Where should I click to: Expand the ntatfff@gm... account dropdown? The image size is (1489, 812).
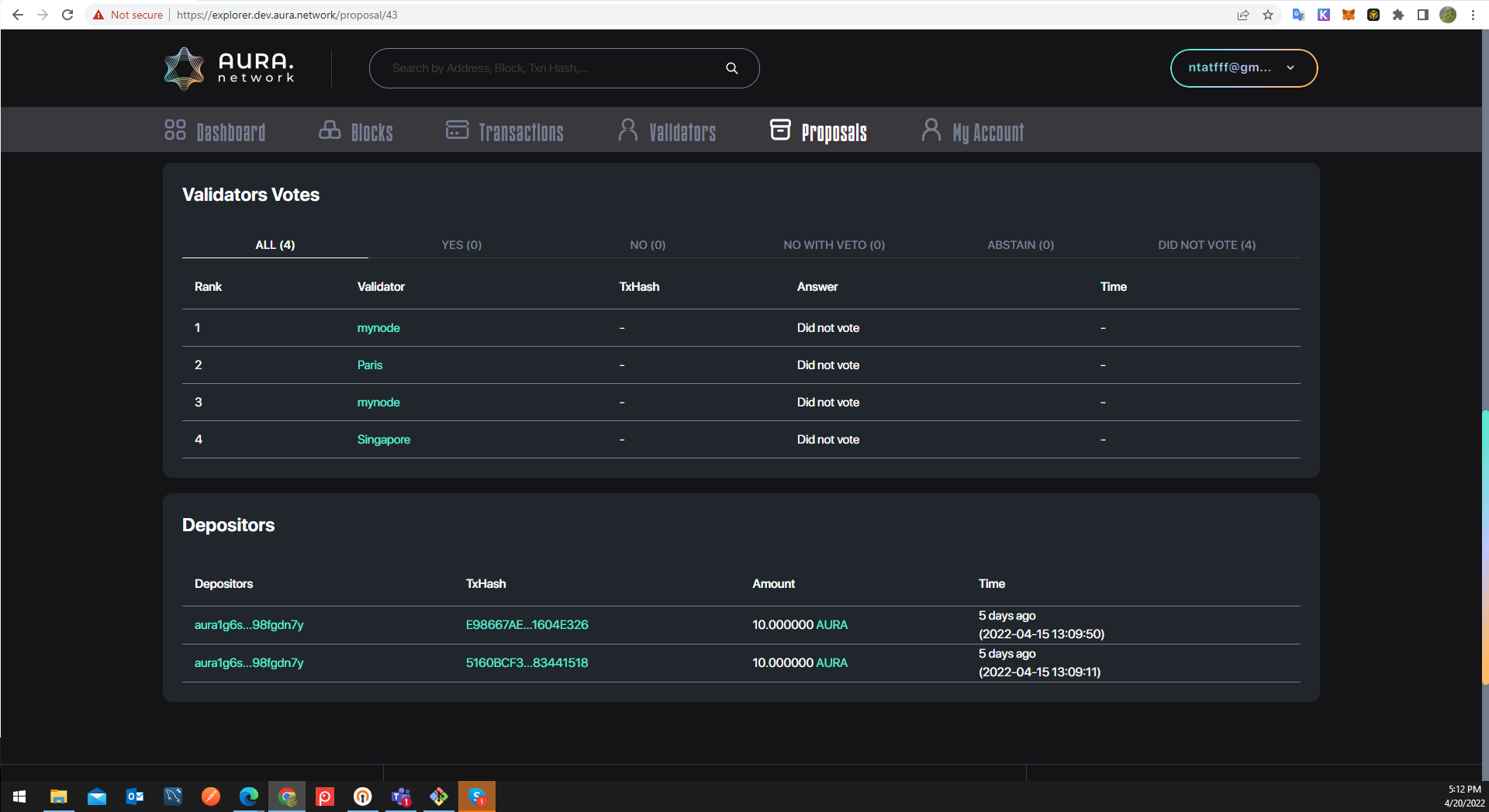[x=1243, y=68]
